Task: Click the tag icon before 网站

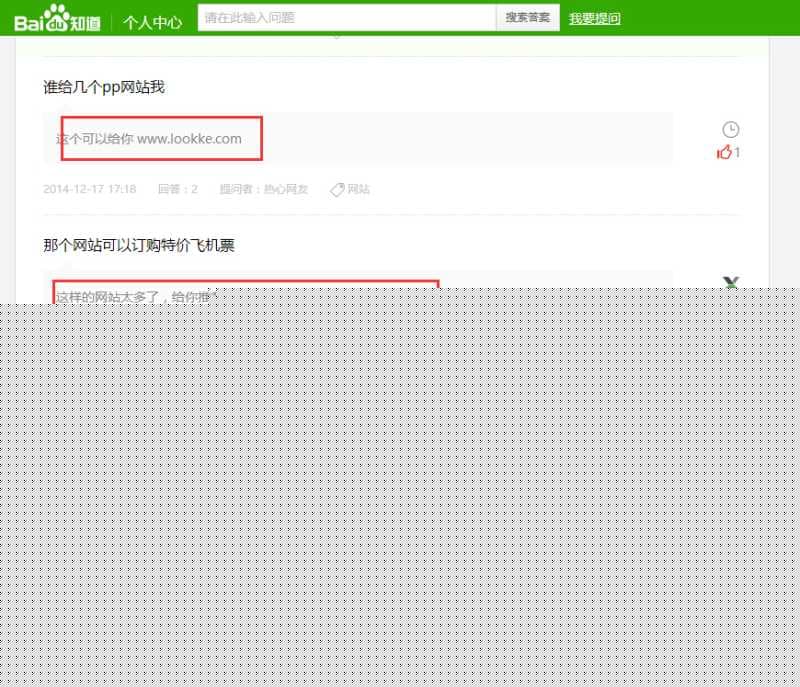Action: tap(337, 189)
